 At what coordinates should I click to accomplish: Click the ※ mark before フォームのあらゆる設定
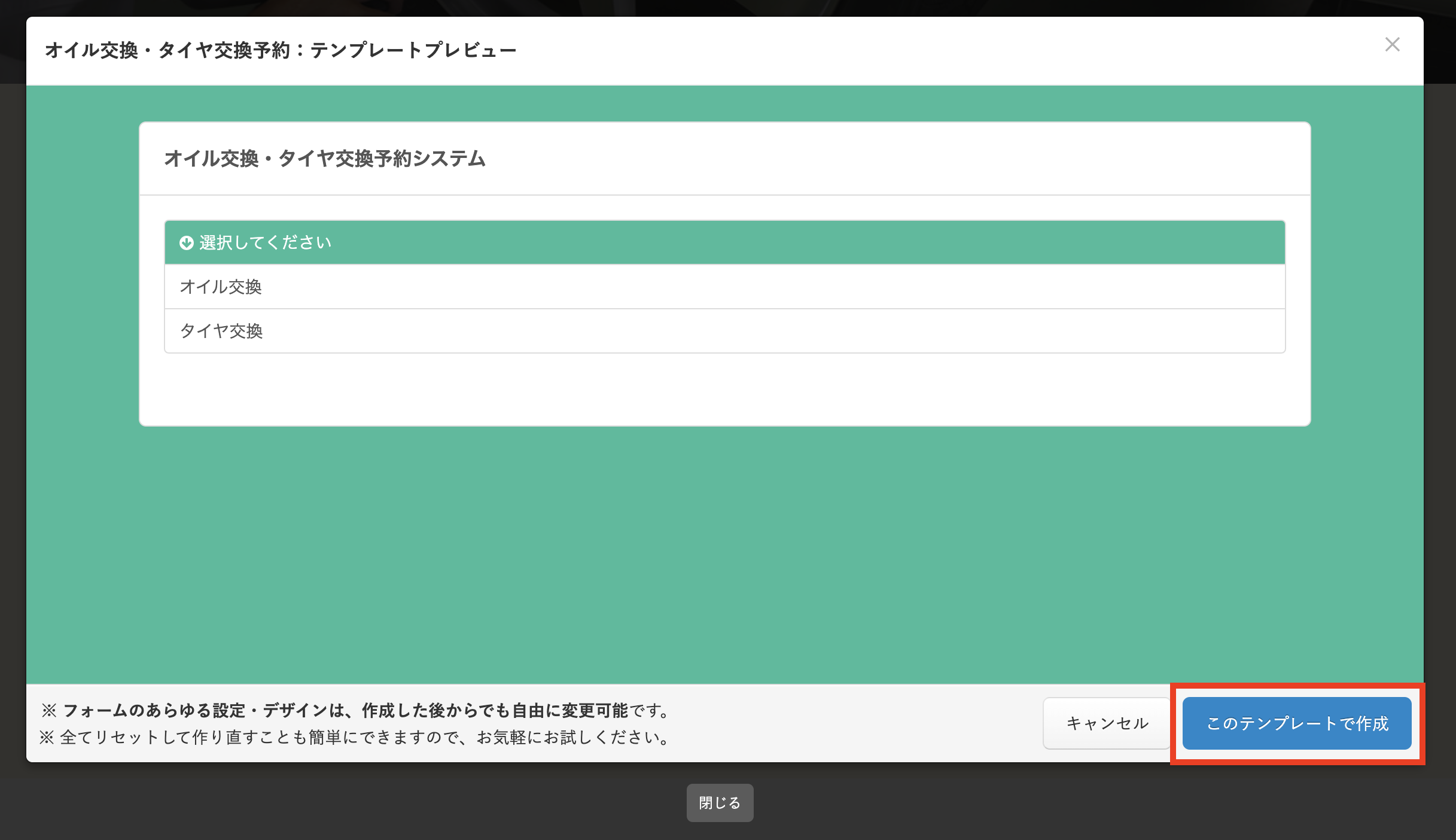(x=49, y=711)
